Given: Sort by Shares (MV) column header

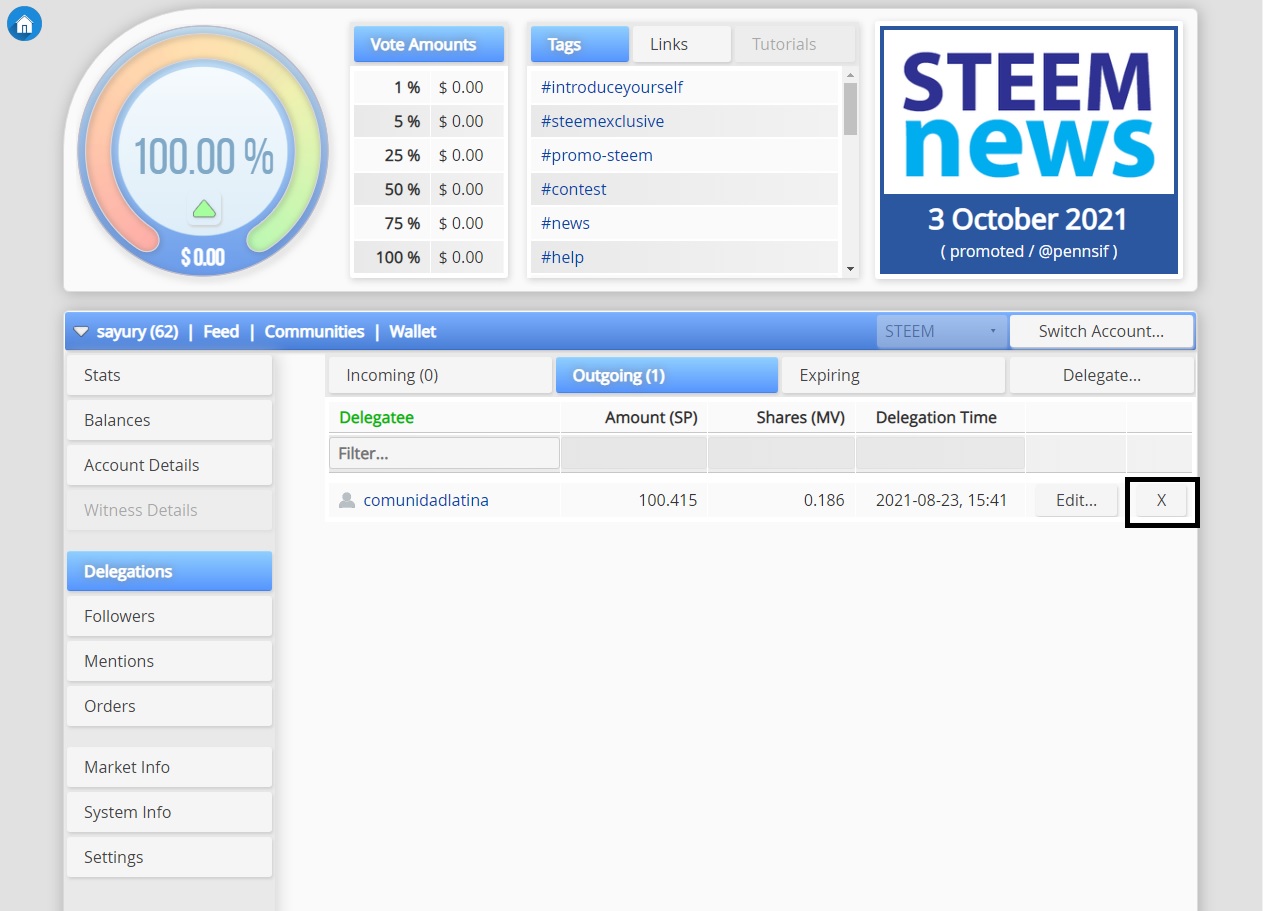Looking at the screenshot, I should (800, 417).
